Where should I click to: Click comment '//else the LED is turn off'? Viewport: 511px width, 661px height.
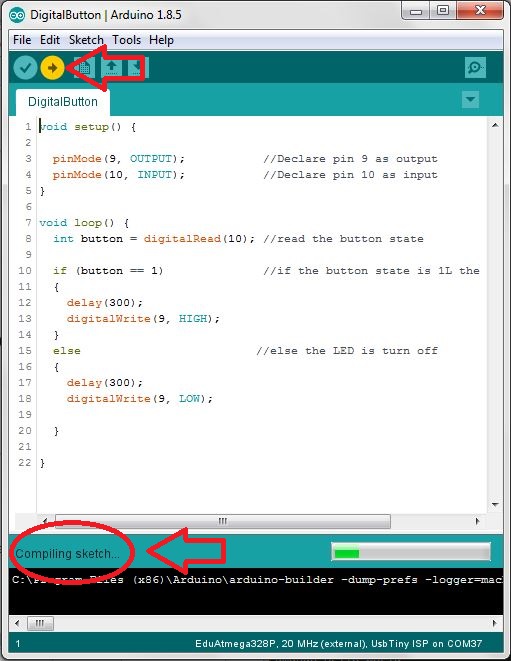click(x=347, y=351)
